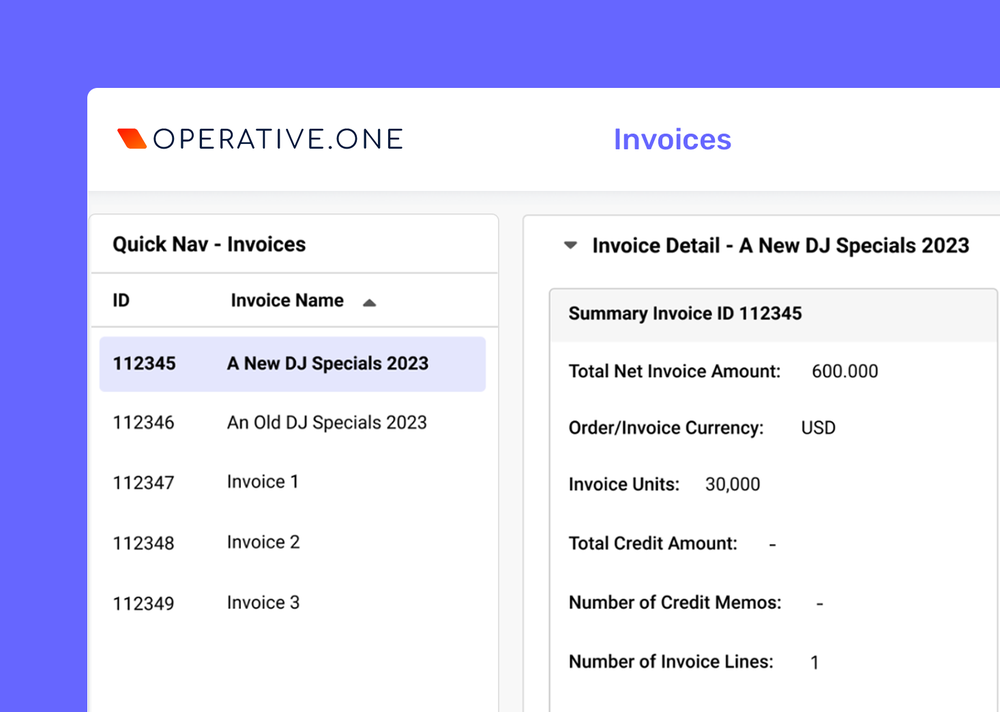Image resolution: width=1000 pixels, height=712 pixels.
Task: Click the collapse triangle beside Invoice Detail
Action: (x=569, y=244)
